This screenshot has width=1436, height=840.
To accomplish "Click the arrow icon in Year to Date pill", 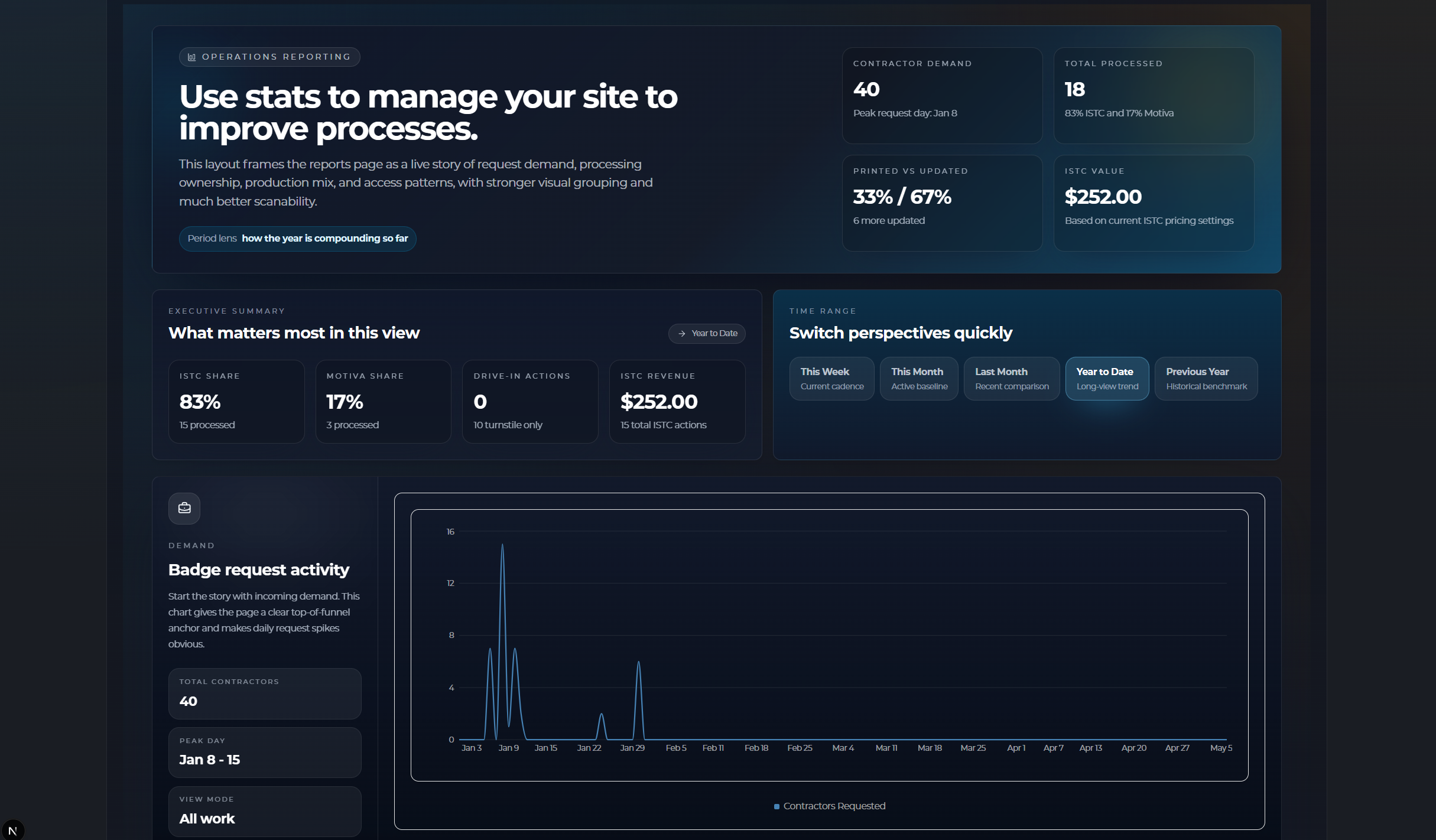I will pos(682,334).
